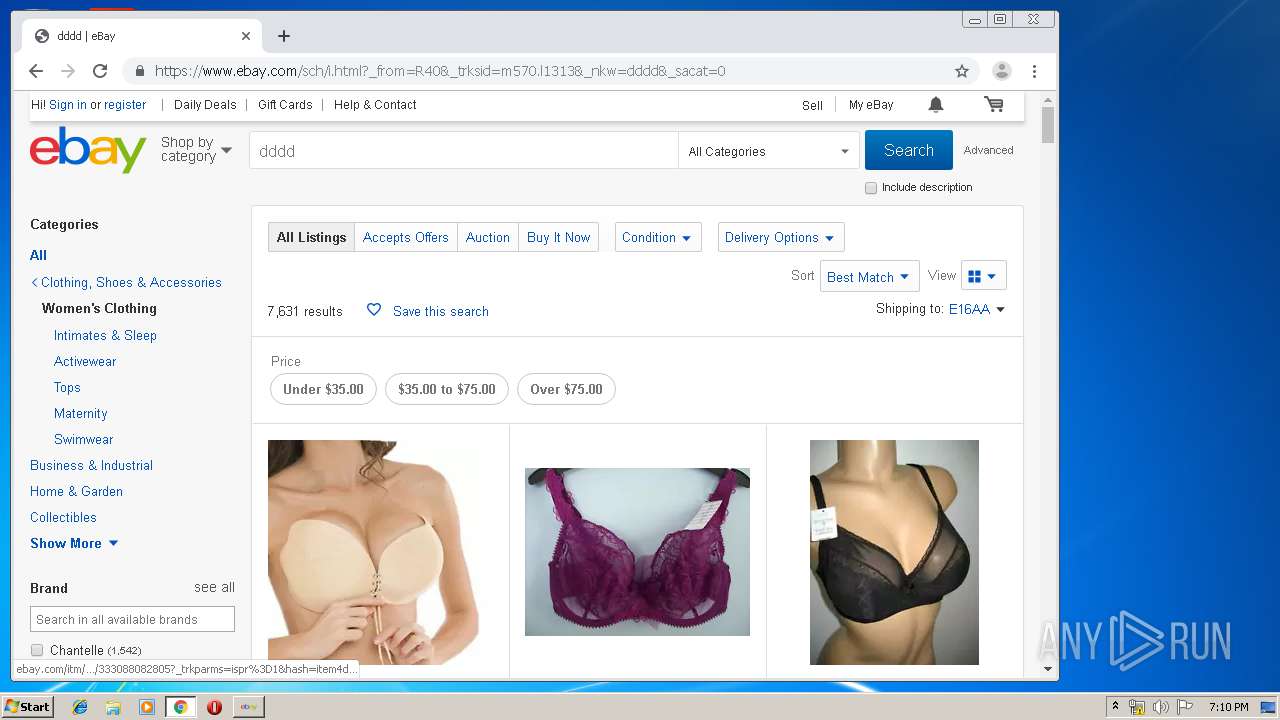Change the gallery View mode dropdown
Screen dimensions: 1280x720
click(x=983, y=276)
